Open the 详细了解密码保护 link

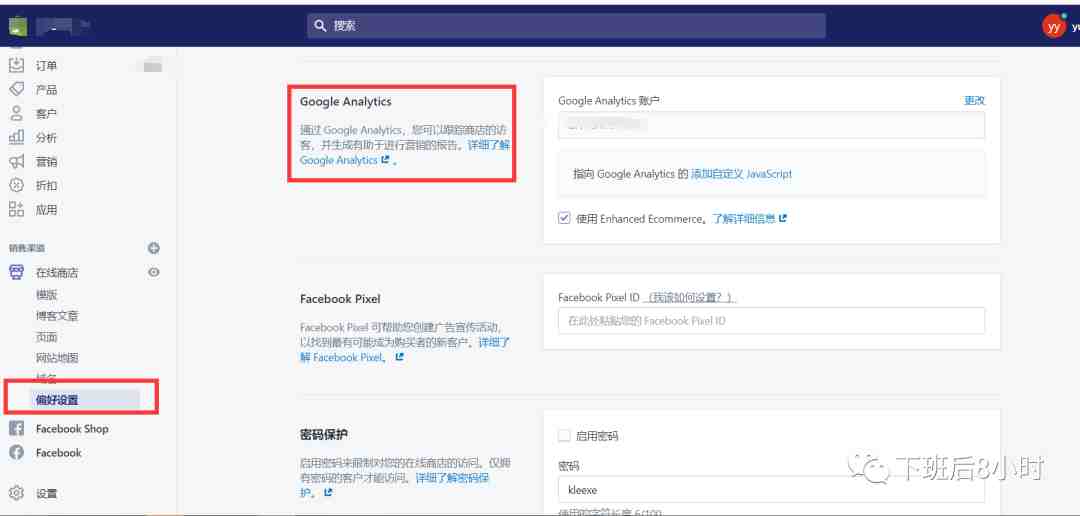[x=396, y=484]
